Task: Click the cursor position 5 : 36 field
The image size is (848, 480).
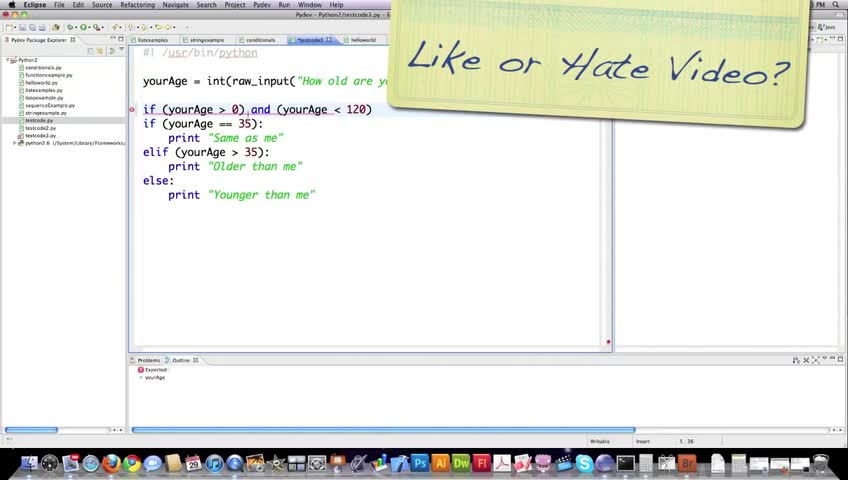Action: click(686, 442)
